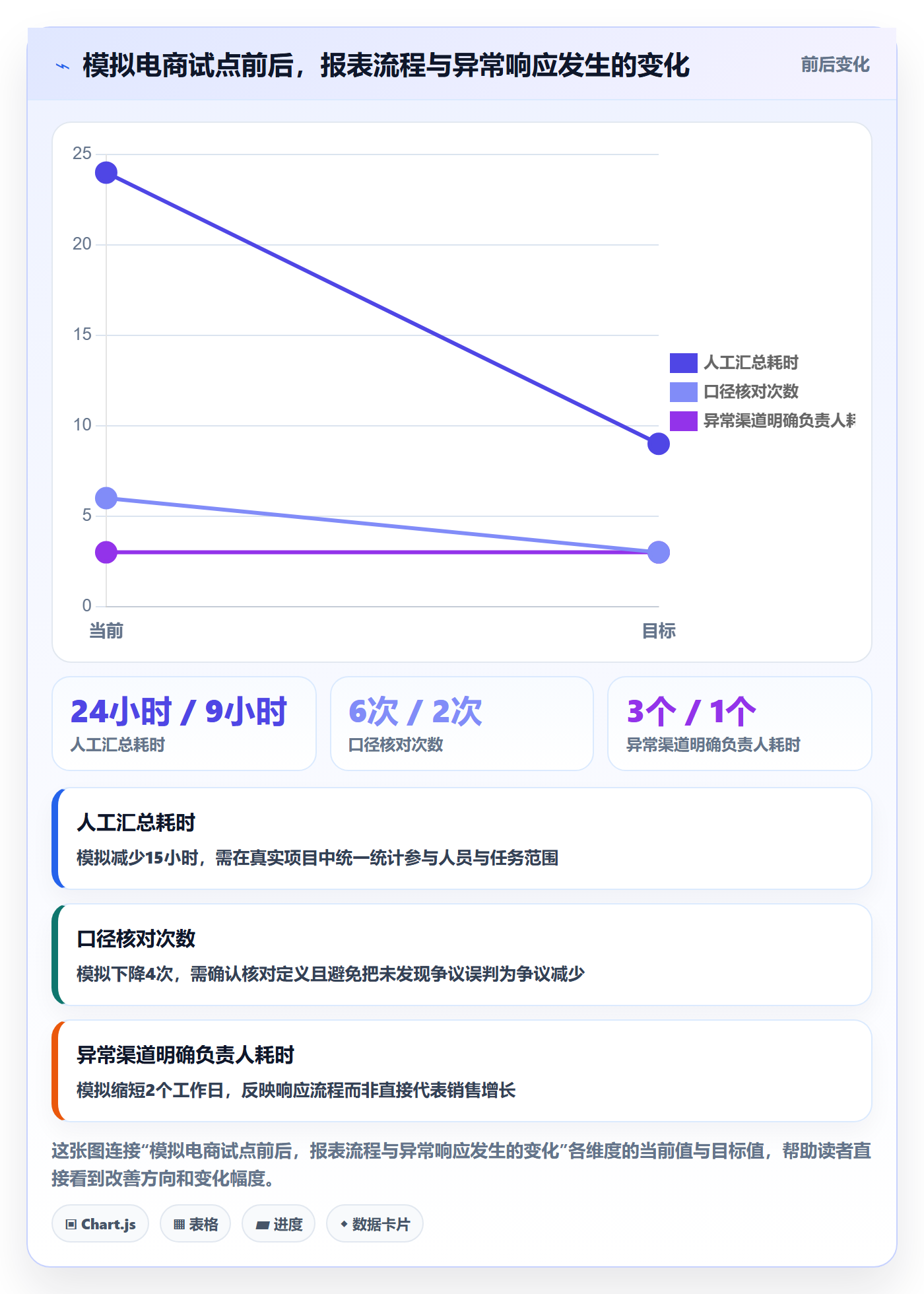Click the 当前 x-axis label
This screenshot has height=1294, width=924.
pos(106,630)
